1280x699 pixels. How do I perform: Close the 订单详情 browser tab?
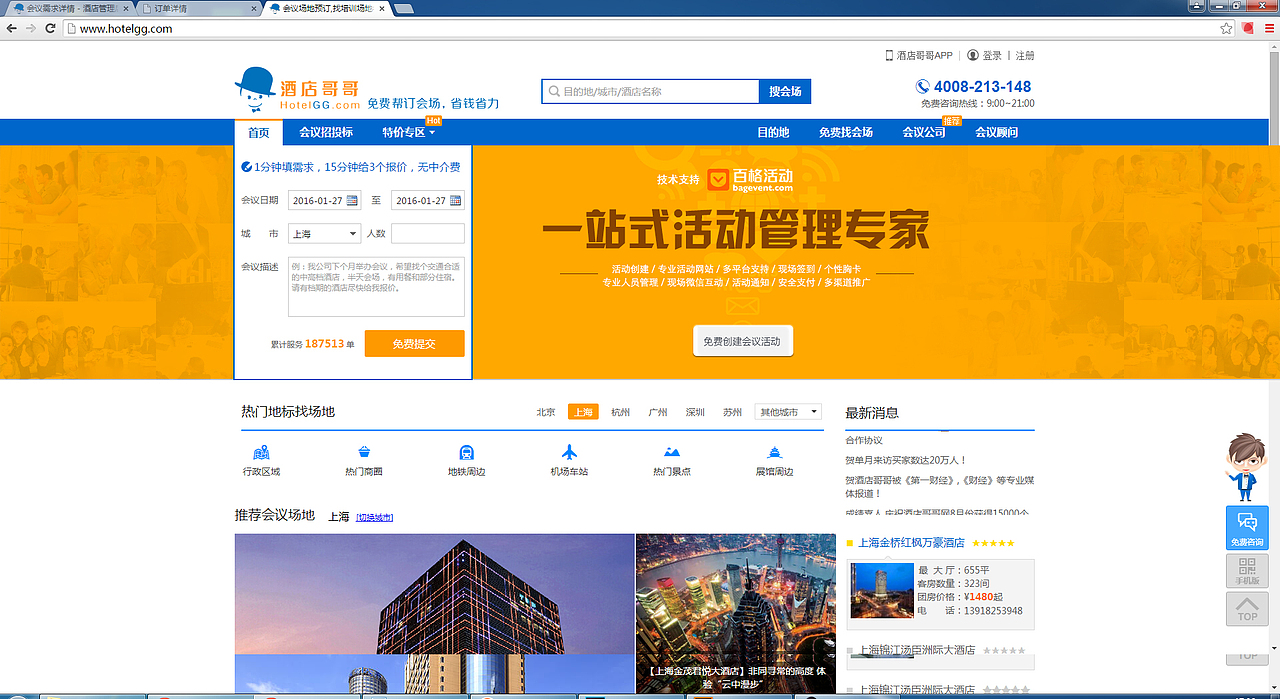pyautogui.click(x=255, y=8)
